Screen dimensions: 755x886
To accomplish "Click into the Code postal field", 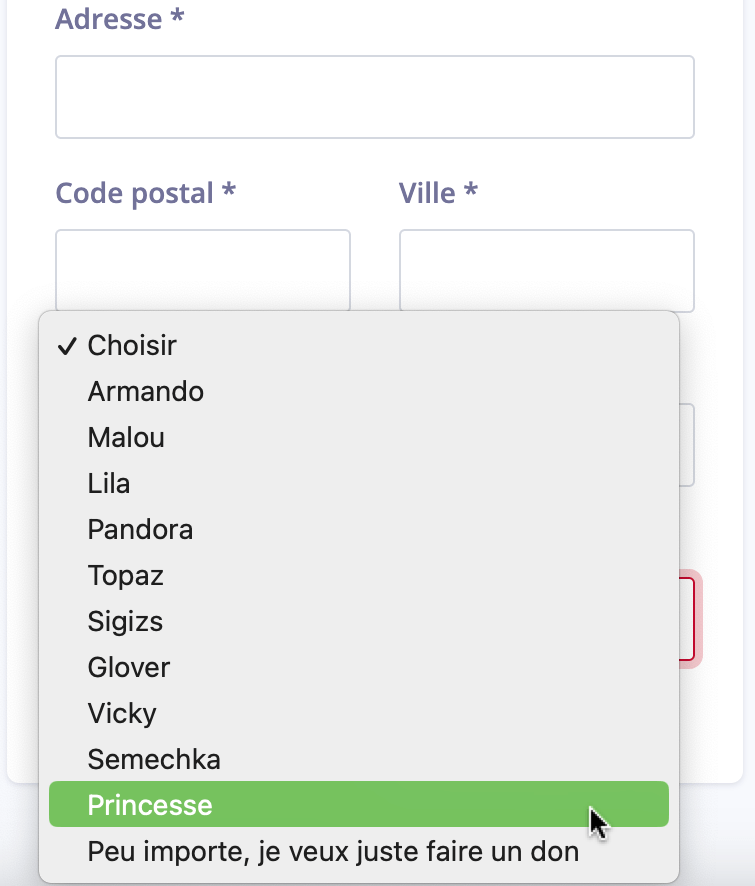I will (x=203, y=270).
